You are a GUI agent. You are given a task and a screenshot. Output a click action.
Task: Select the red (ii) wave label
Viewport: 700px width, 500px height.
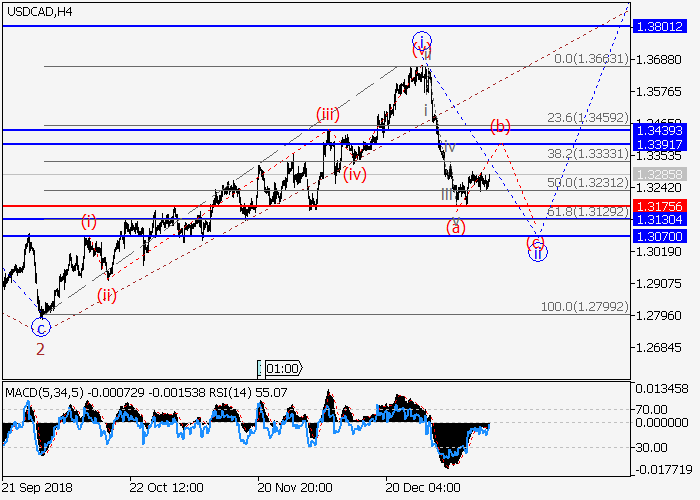pos(107,294)
